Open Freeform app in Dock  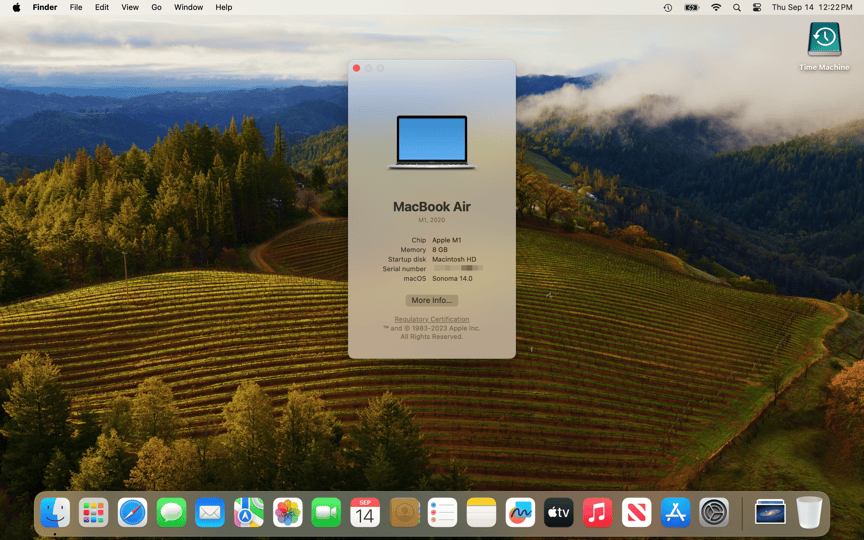(520, 512)
